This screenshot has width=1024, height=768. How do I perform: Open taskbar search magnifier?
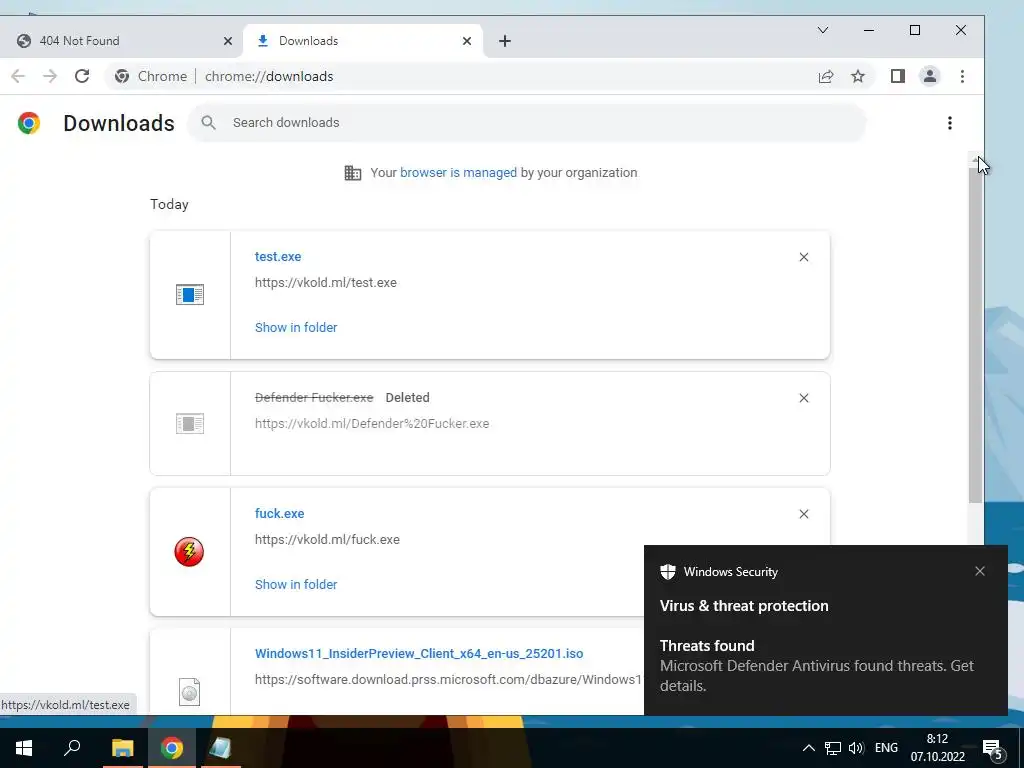pyautogui.click(x=72, y=748)
